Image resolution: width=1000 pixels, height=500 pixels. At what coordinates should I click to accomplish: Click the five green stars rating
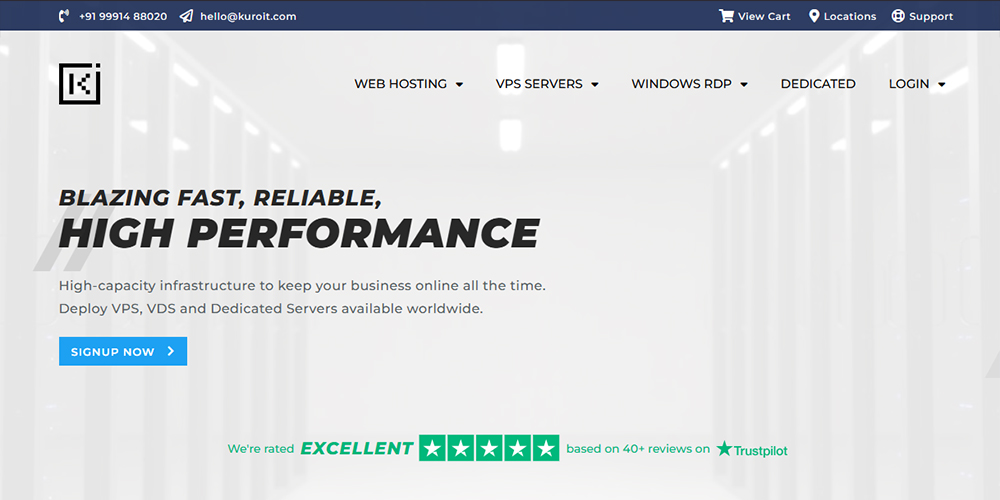click(x=489, y=449)
